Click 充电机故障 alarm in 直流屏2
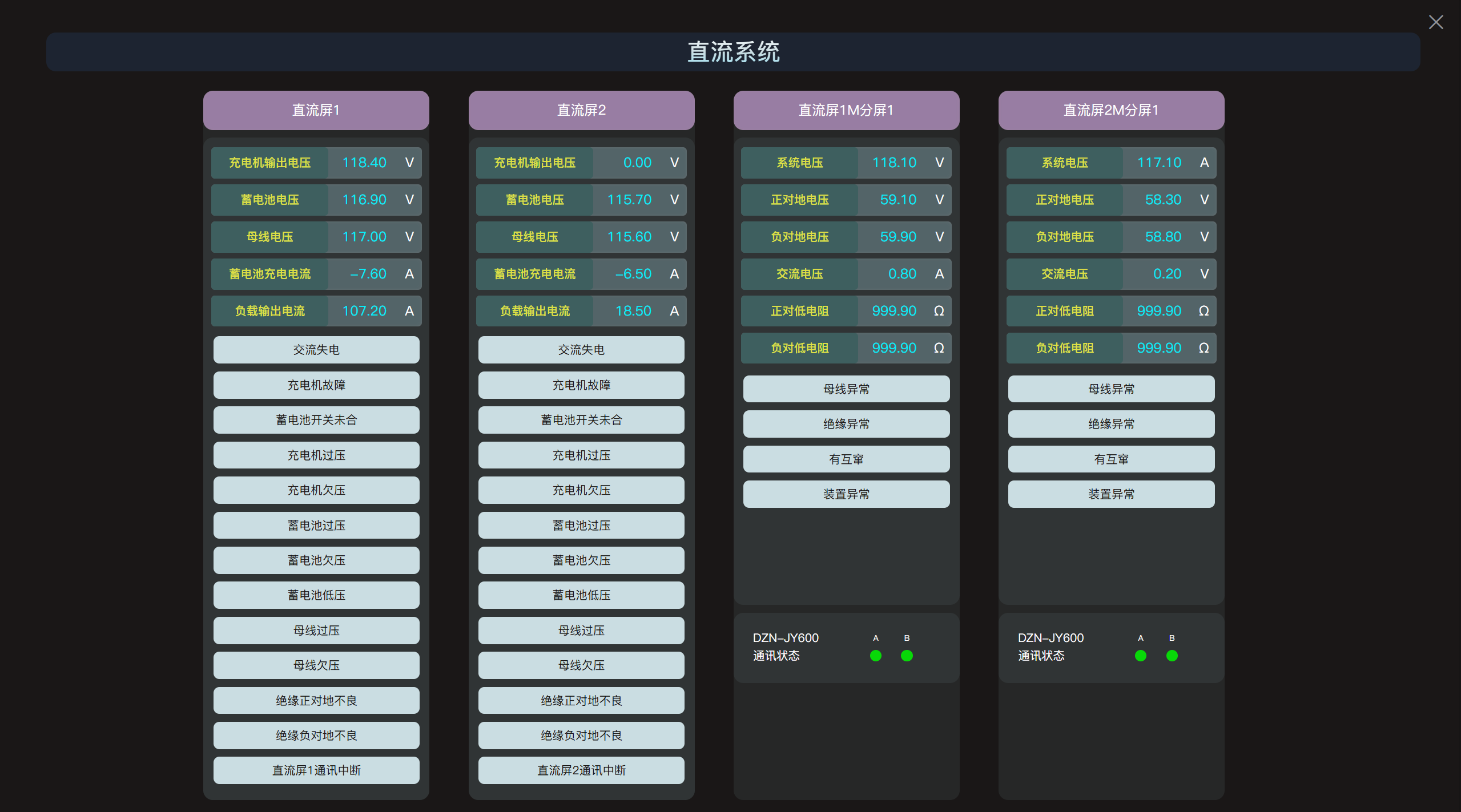 coord(581,385)
